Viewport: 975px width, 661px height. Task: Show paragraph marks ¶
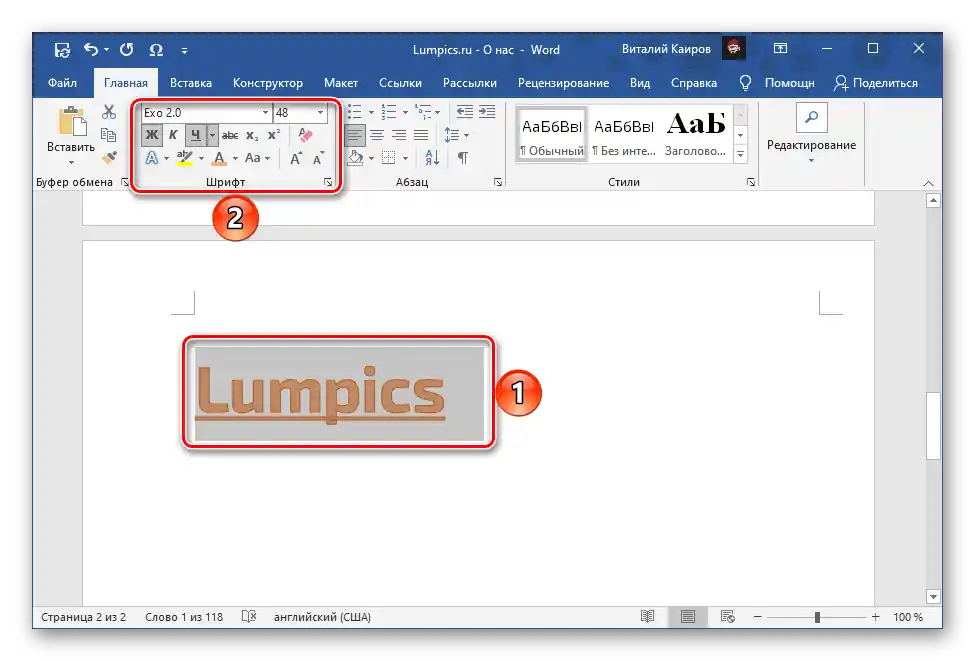[463, 158]
